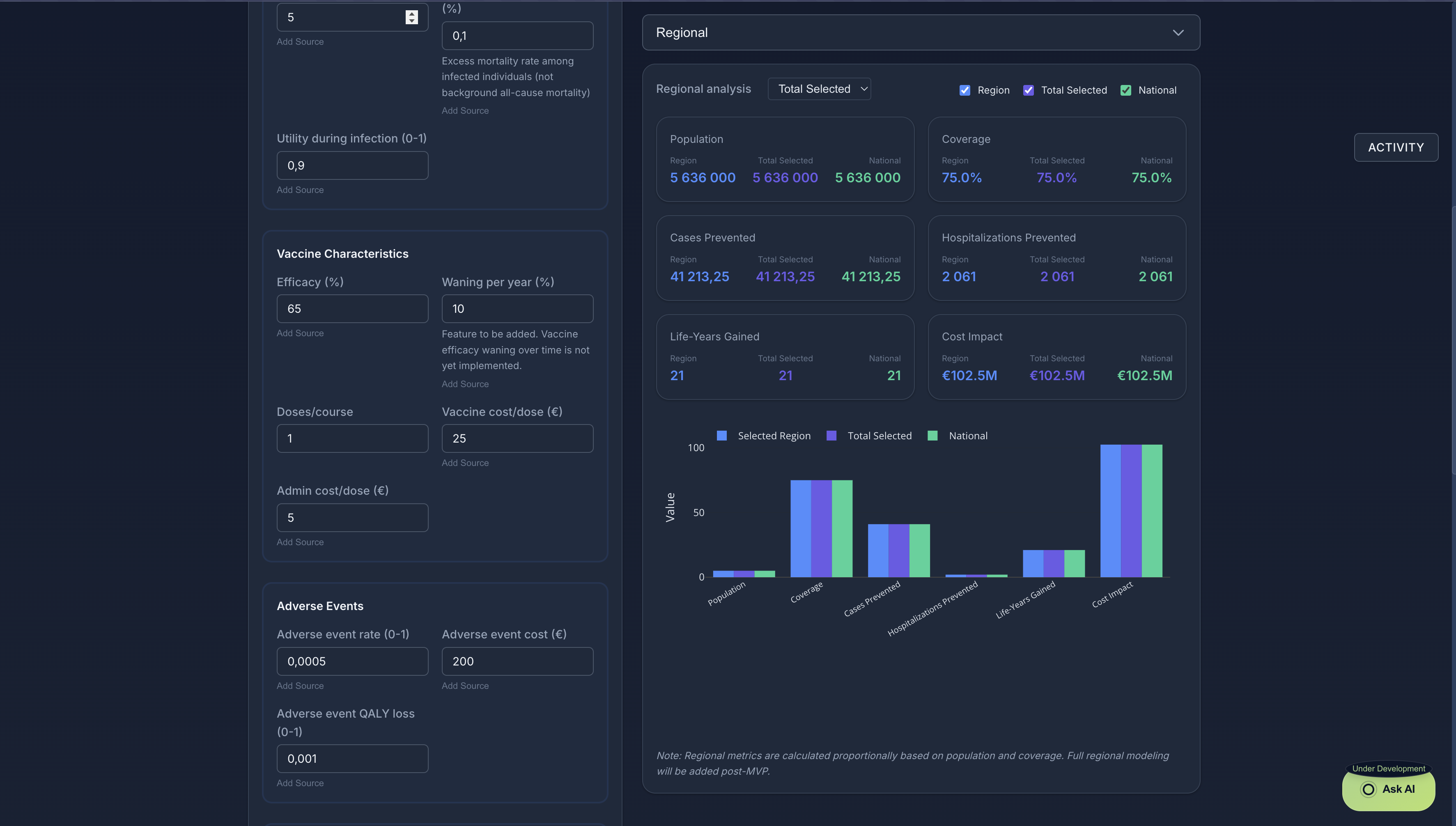The image size is (1456, 826).
Task: Click the Vaccine Characteristics section heading
Action: click(x=342, y=254)
